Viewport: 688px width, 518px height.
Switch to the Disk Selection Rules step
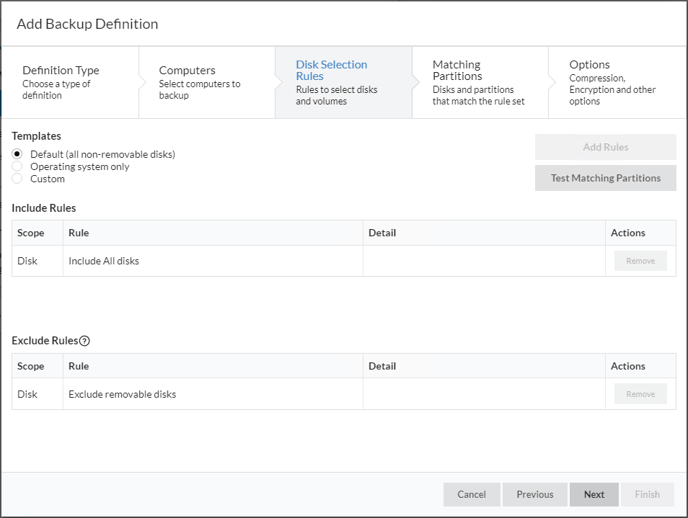[344, 82]
